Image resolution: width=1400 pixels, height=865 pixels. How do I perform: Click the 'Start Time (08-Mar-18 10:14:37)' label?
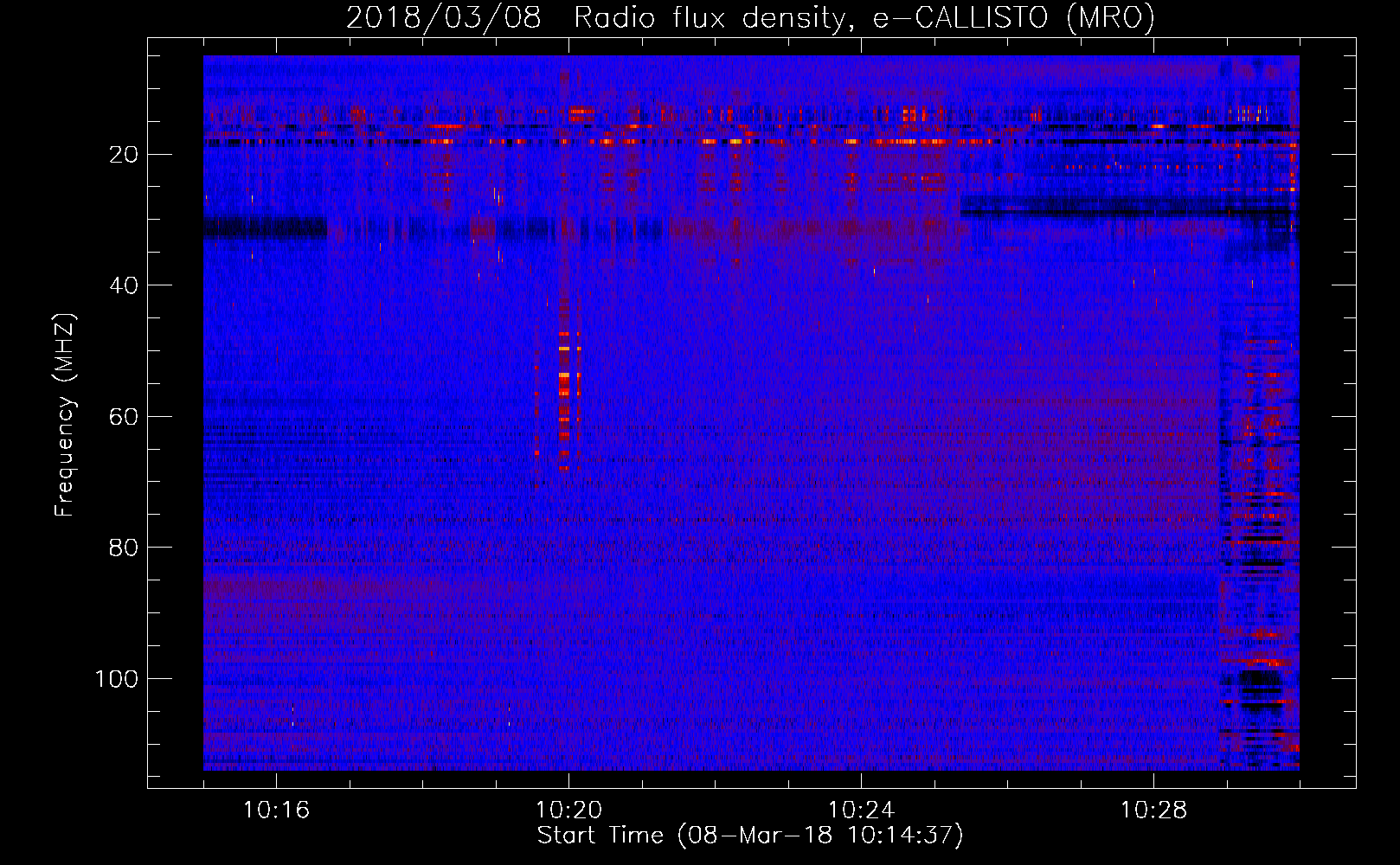(x=750, y=836)
